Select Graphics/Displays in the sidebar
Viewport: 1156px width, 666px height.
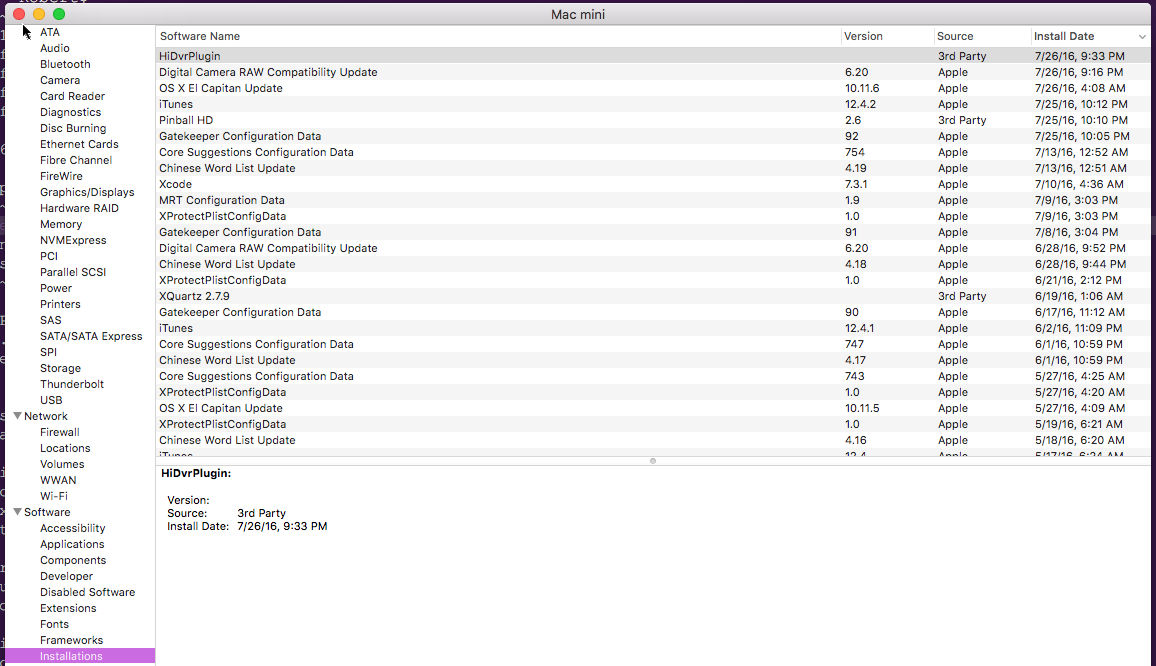(x=87, y=192)
